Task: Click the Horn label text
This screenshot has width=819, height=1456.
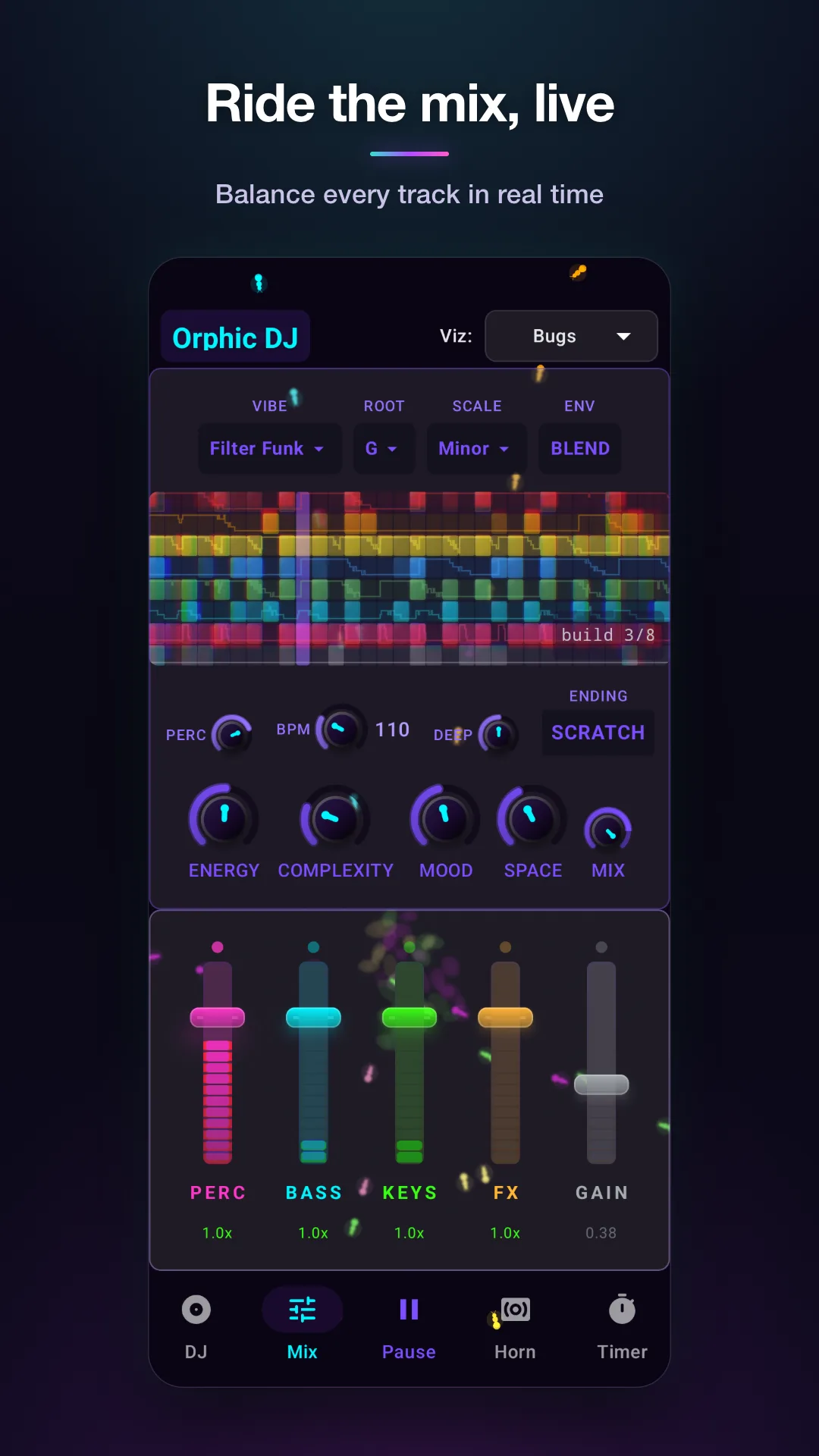Action: [x=515, y=1352]
